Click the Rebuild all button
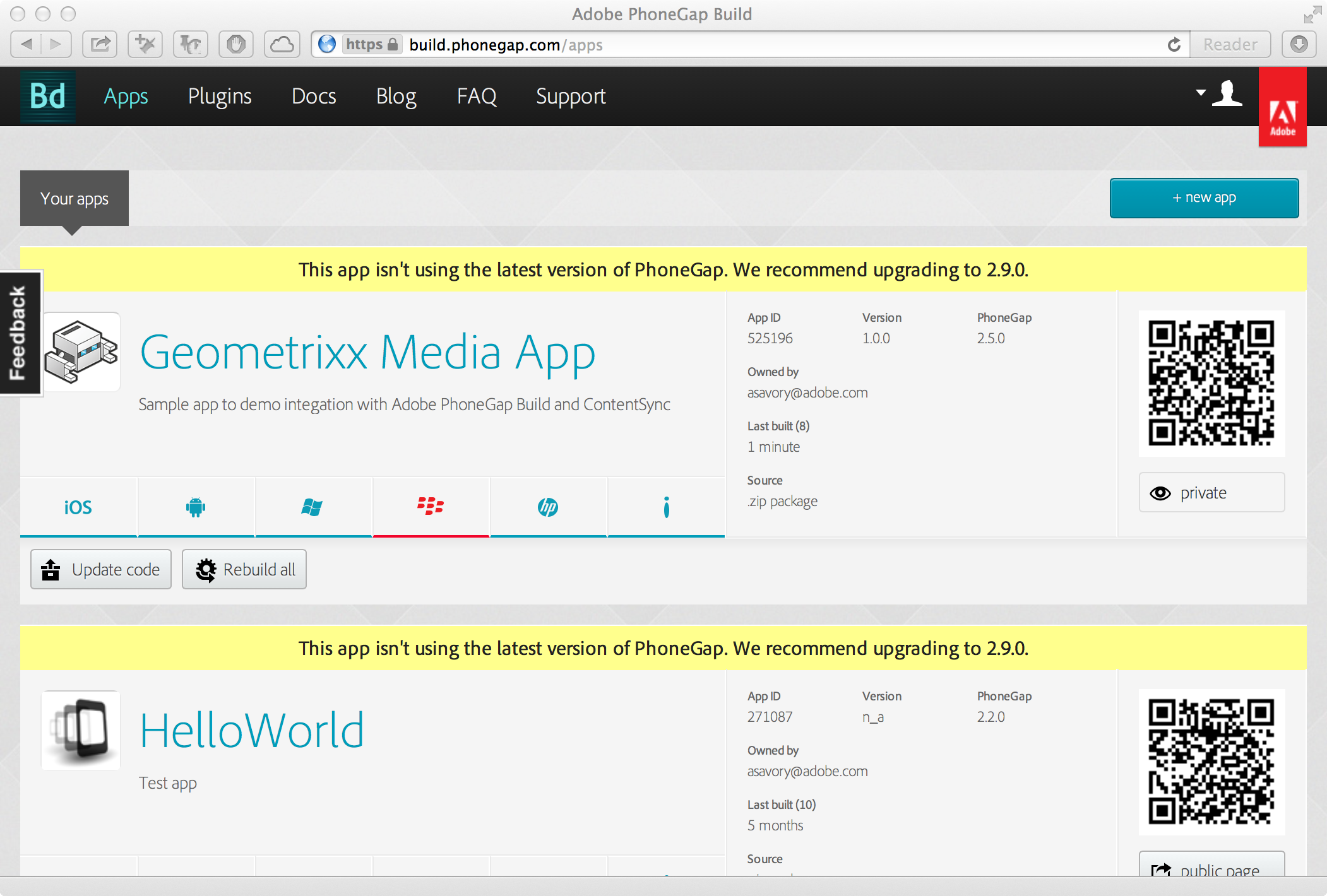Screen dimensions: 1327x896 coord(244,569)
